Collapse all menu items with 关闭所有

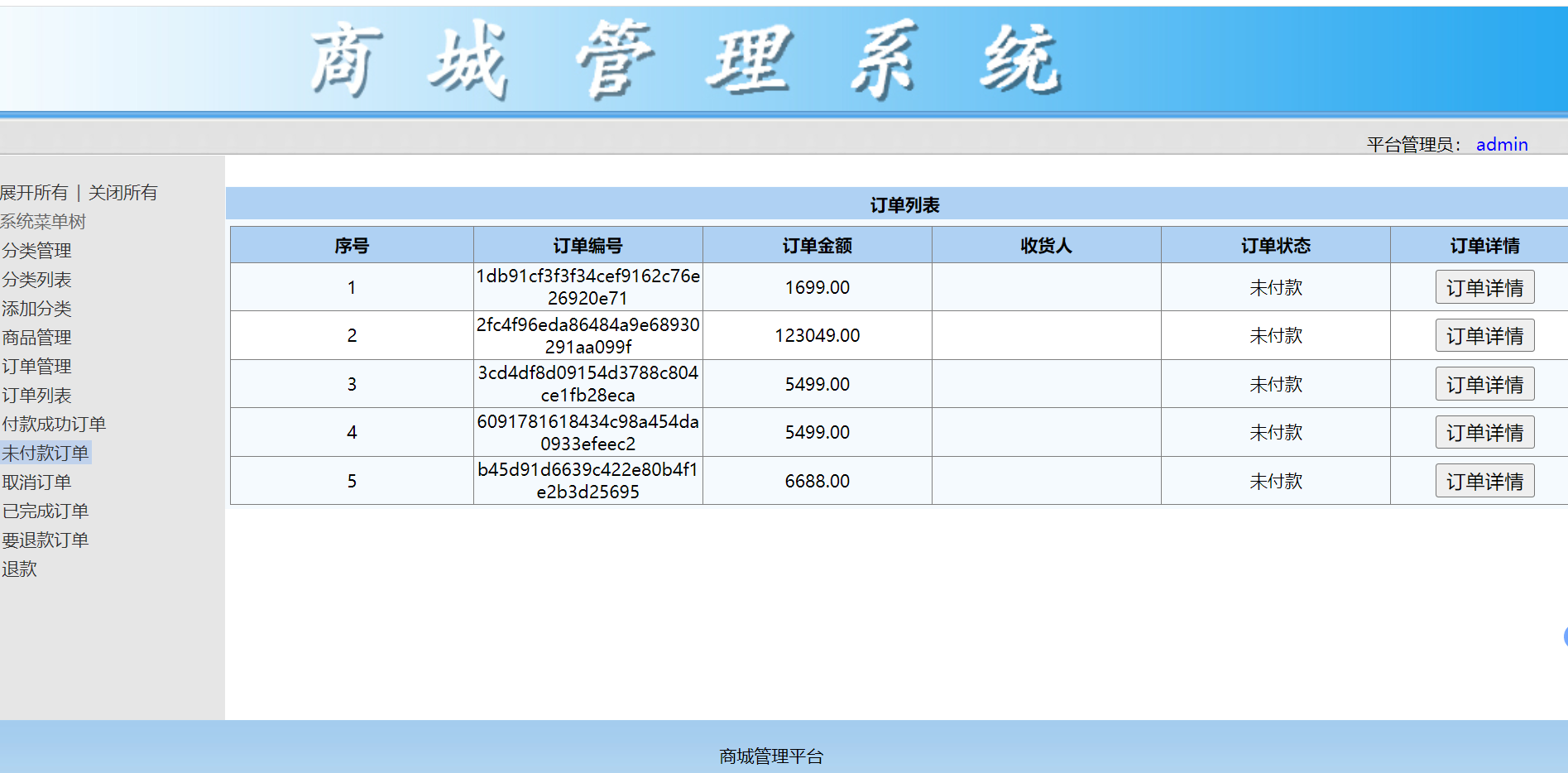(x=122, y=193)
